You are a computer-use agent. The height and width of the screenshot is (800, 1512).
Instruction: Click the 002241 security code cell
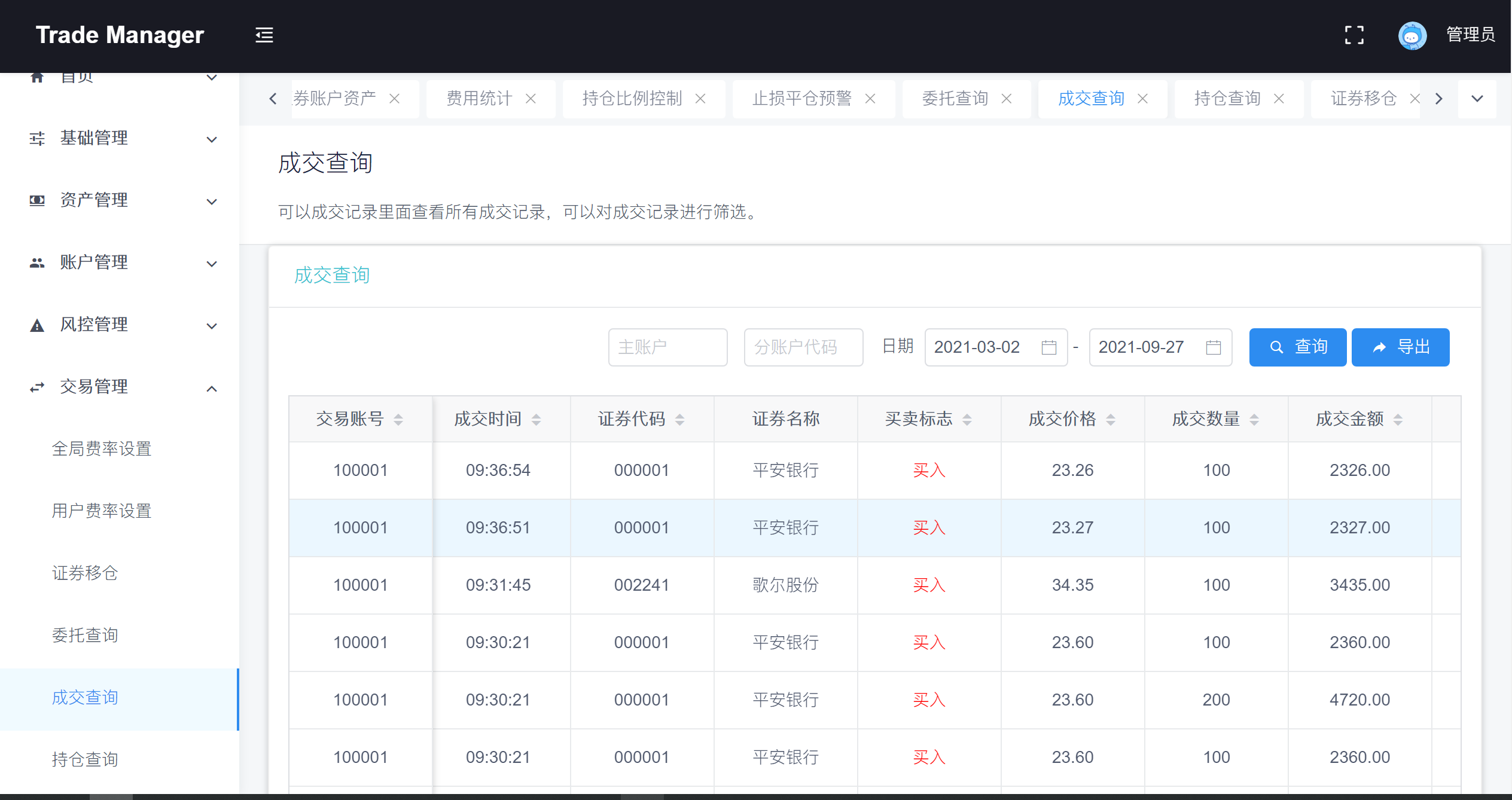pos(642,585)
